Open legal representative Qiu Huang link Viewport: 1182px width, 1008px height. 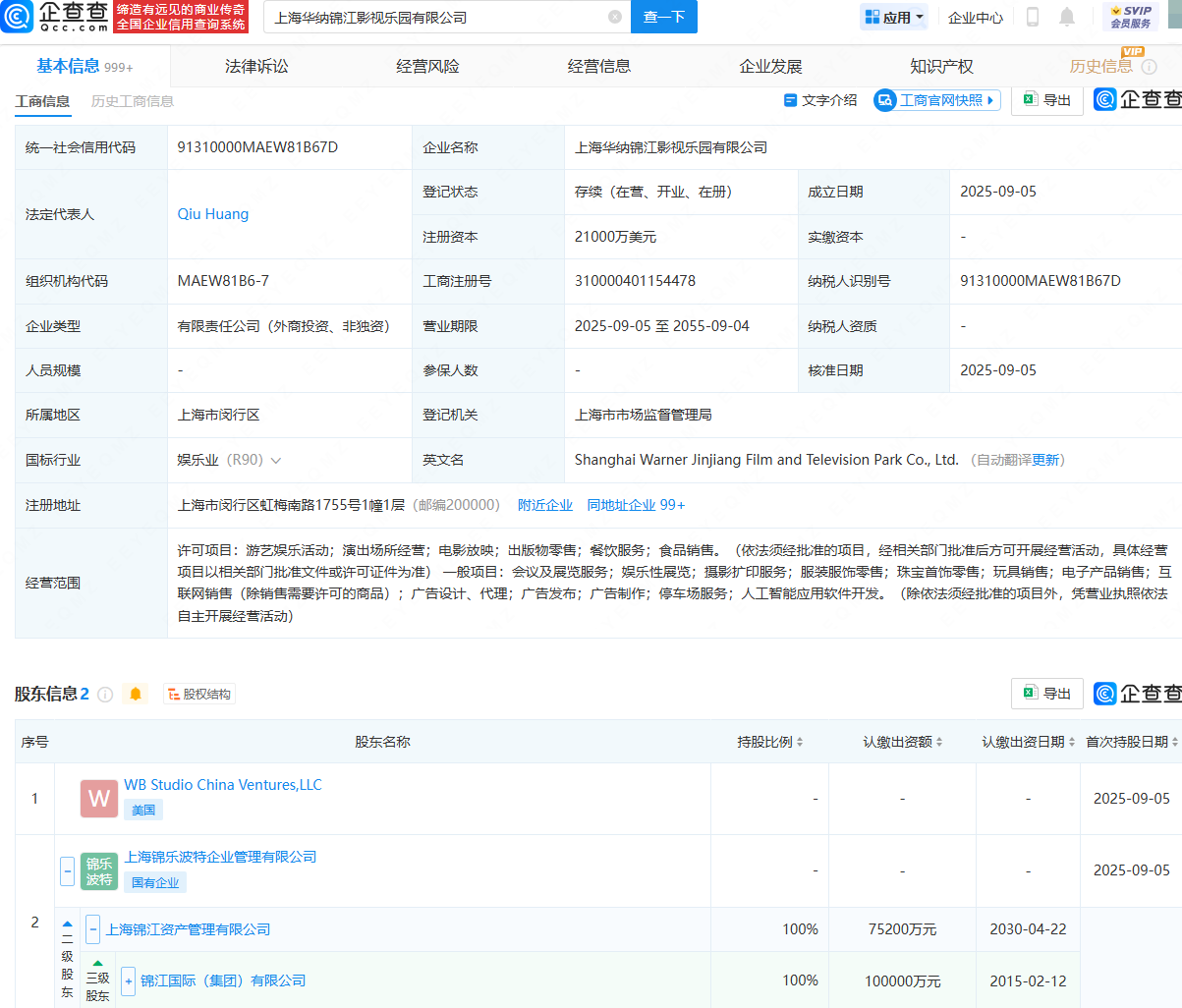[x=213, y=214]
